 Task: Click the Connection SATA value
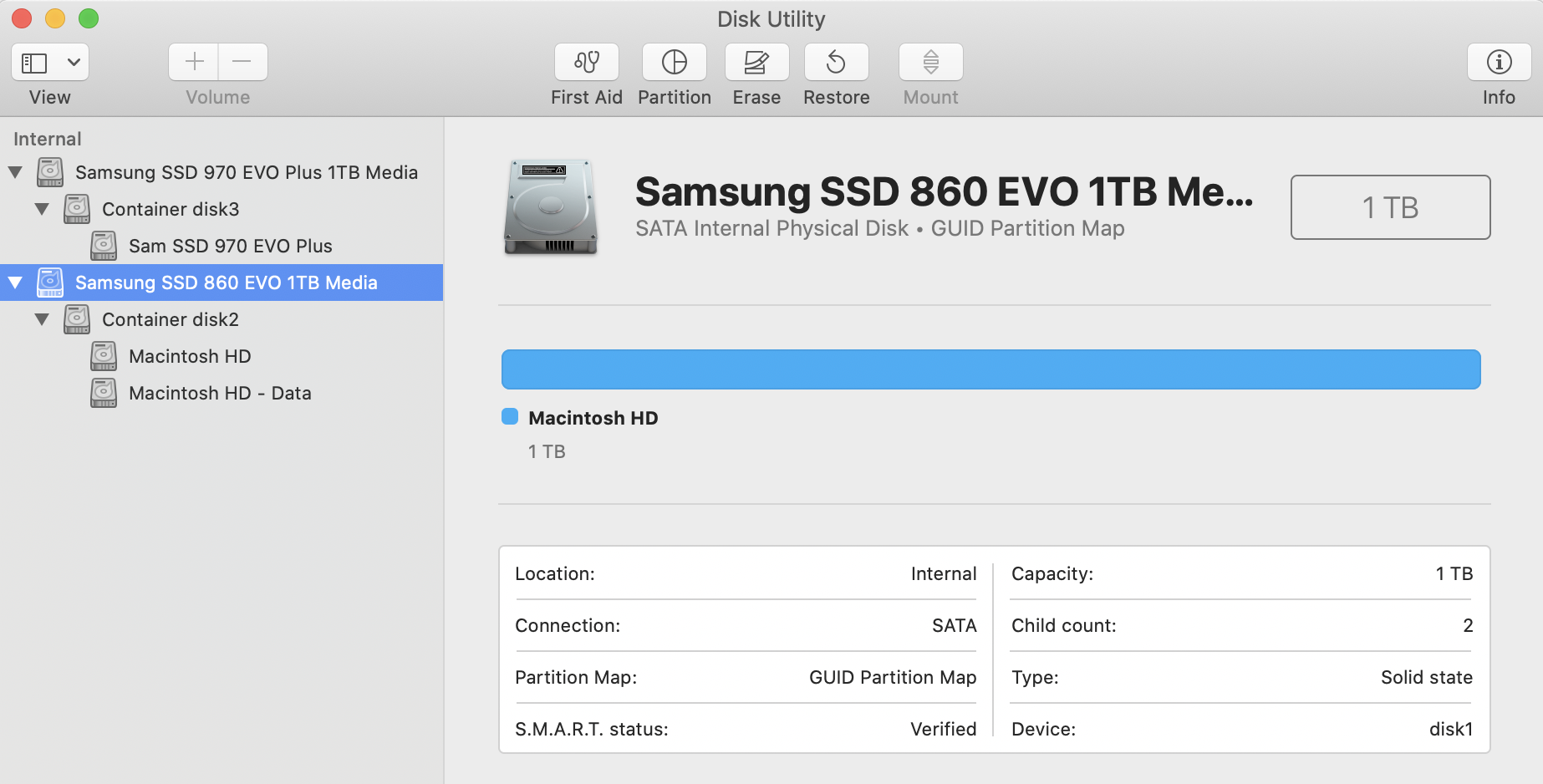955,625
